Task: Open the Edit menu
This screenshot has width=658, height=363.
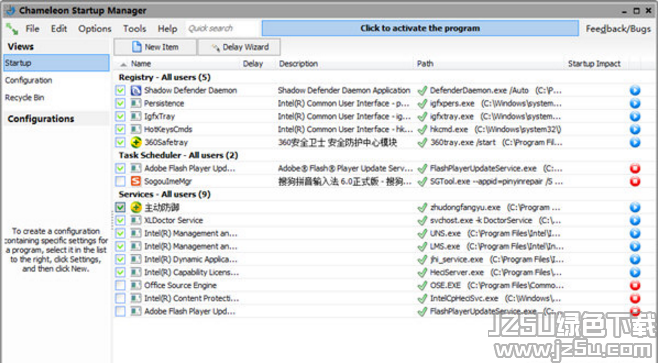Action: (x=59, y=29)
